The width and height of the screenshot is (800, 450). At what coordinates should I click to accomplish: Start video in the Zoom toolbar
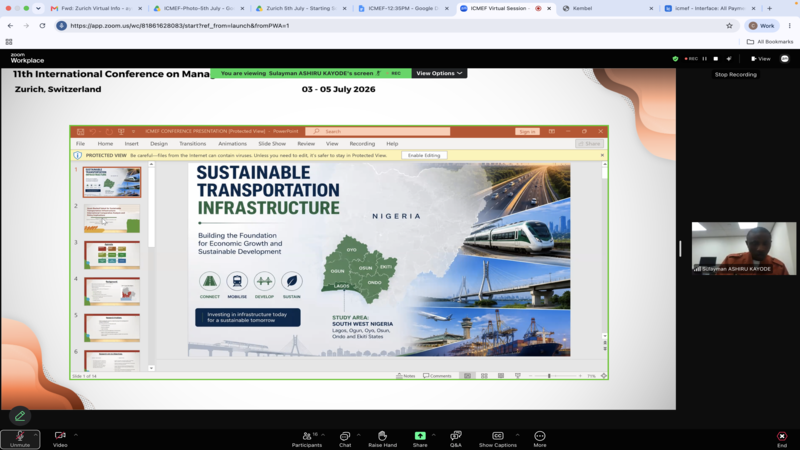pos(60,439)
